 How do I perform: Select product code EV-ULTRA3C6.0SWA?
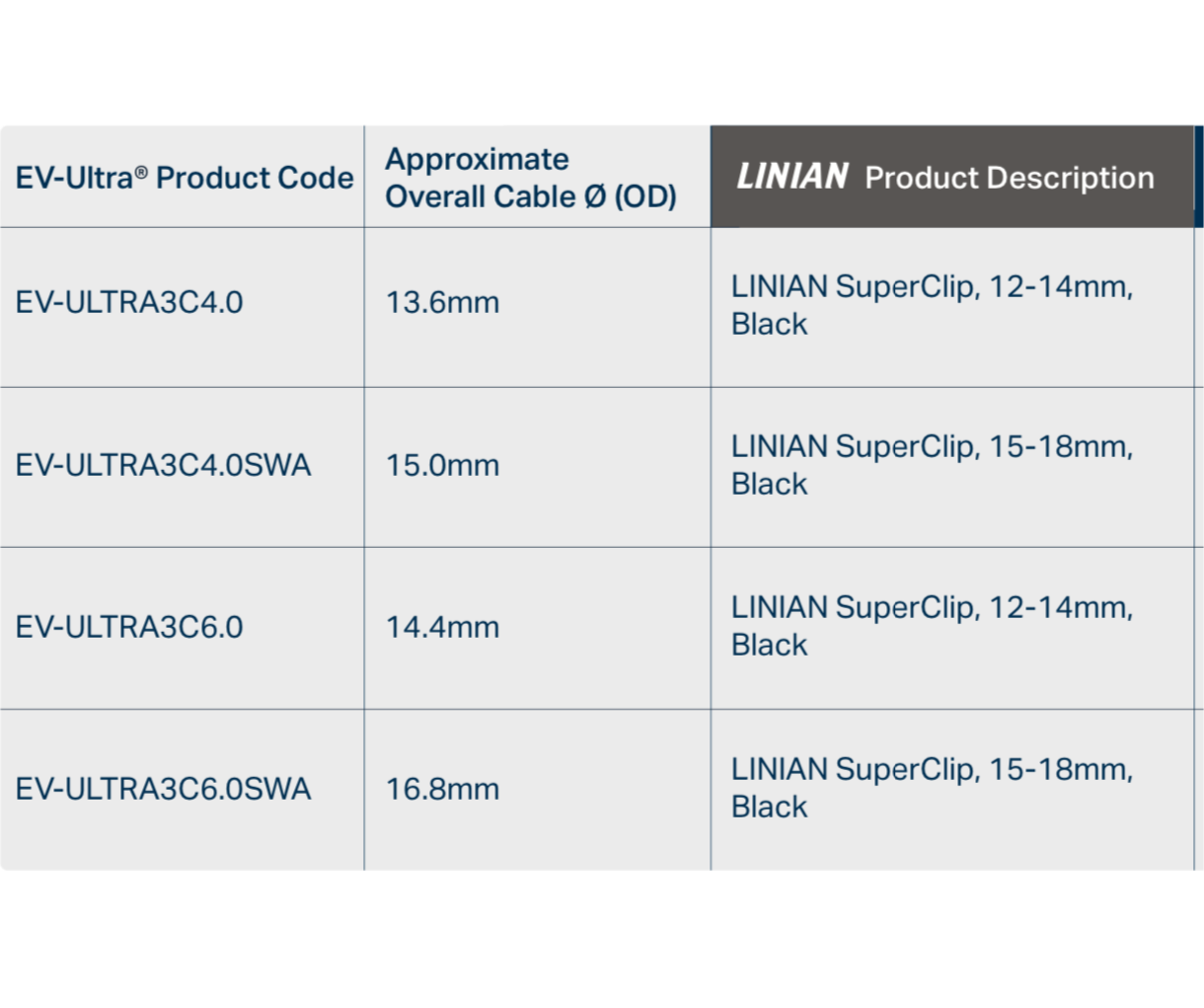pyautogui.click(x=163, y=789)
